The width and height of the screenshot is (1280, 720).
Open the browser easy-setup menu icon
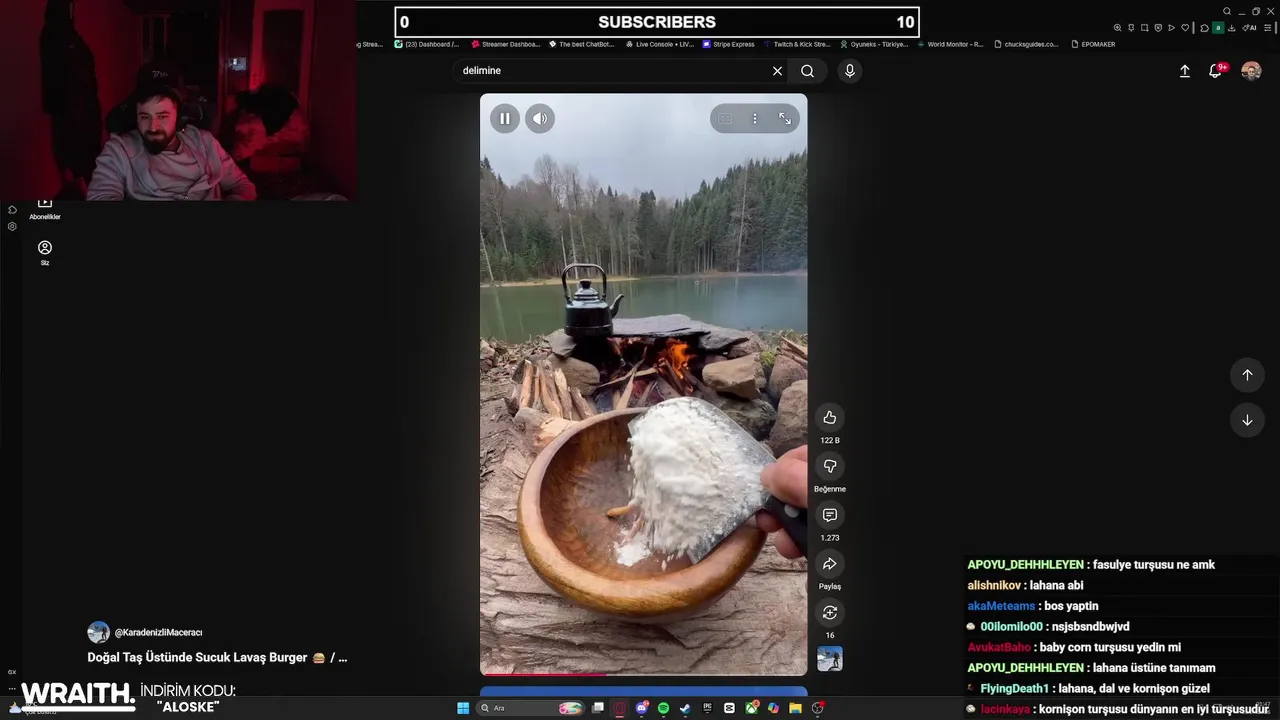(1267, 28)
